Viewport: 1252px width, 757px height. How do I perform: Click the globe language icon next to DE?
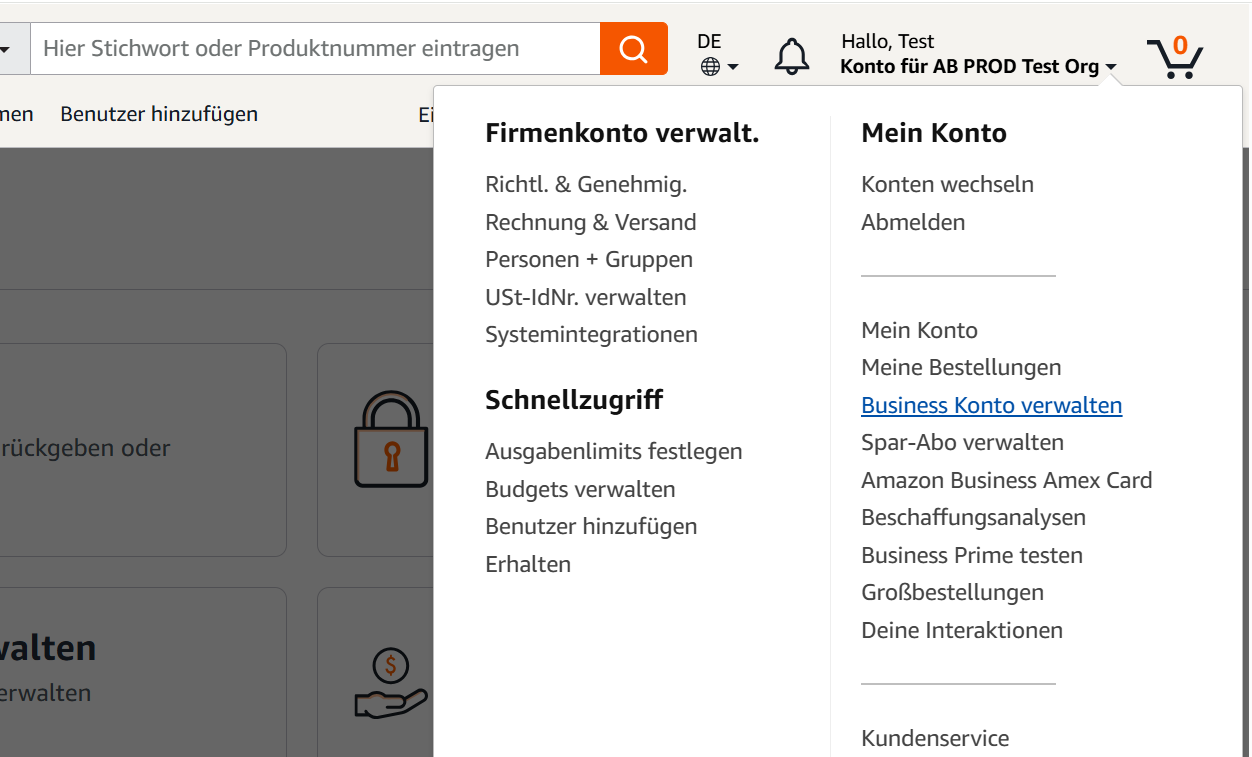click(x=709, y=66)
